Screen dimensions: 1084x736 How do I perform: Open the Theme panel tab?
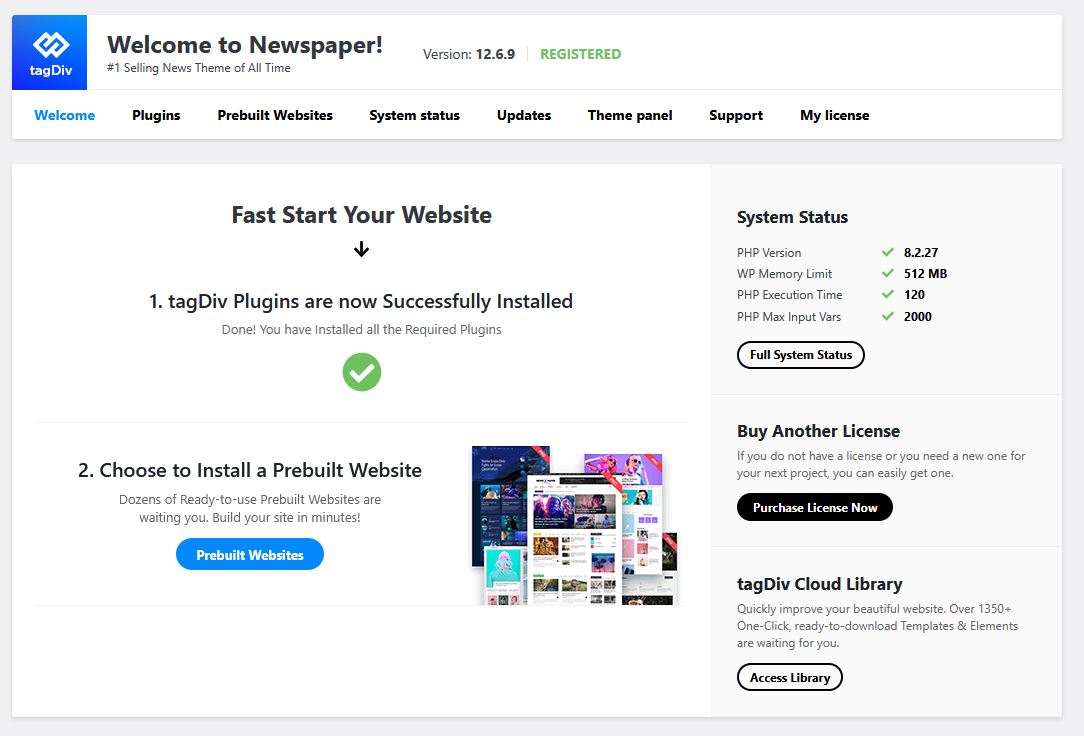[630, 115]
